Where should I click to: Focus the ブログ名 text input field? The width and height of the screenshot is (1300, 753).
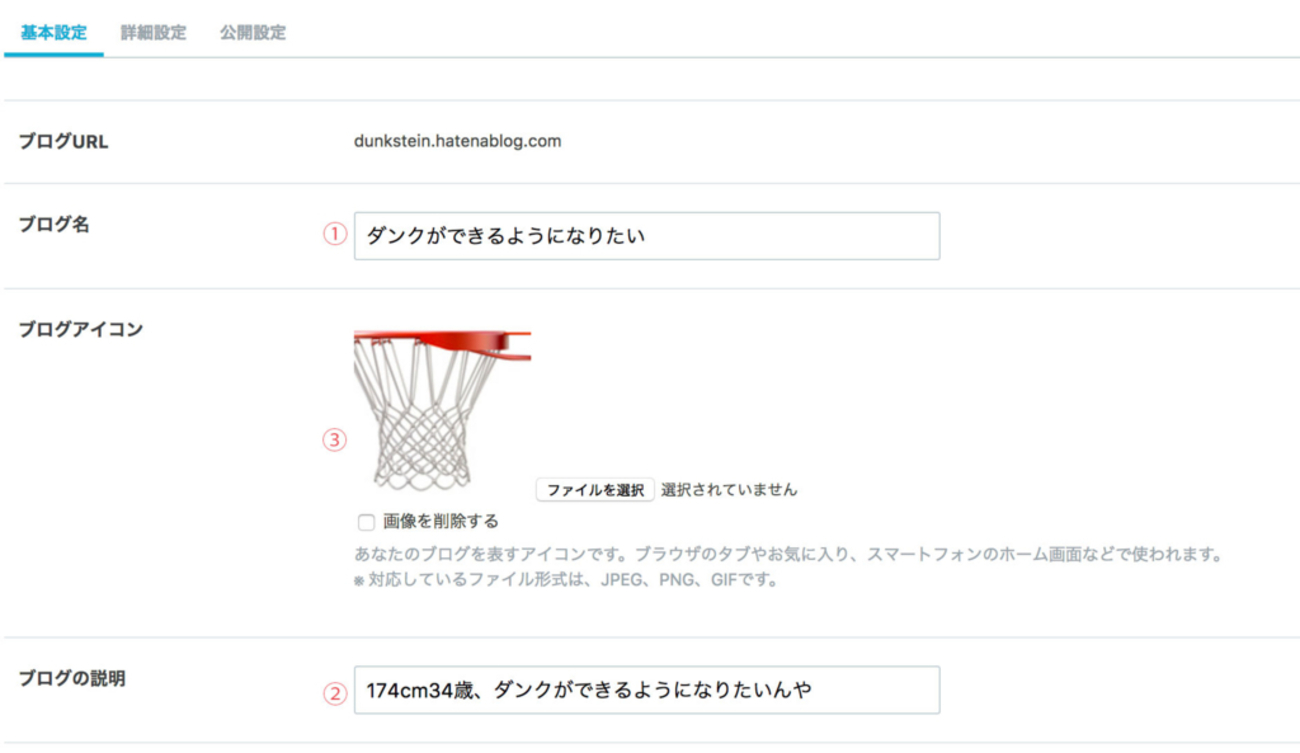click(646, 236)
